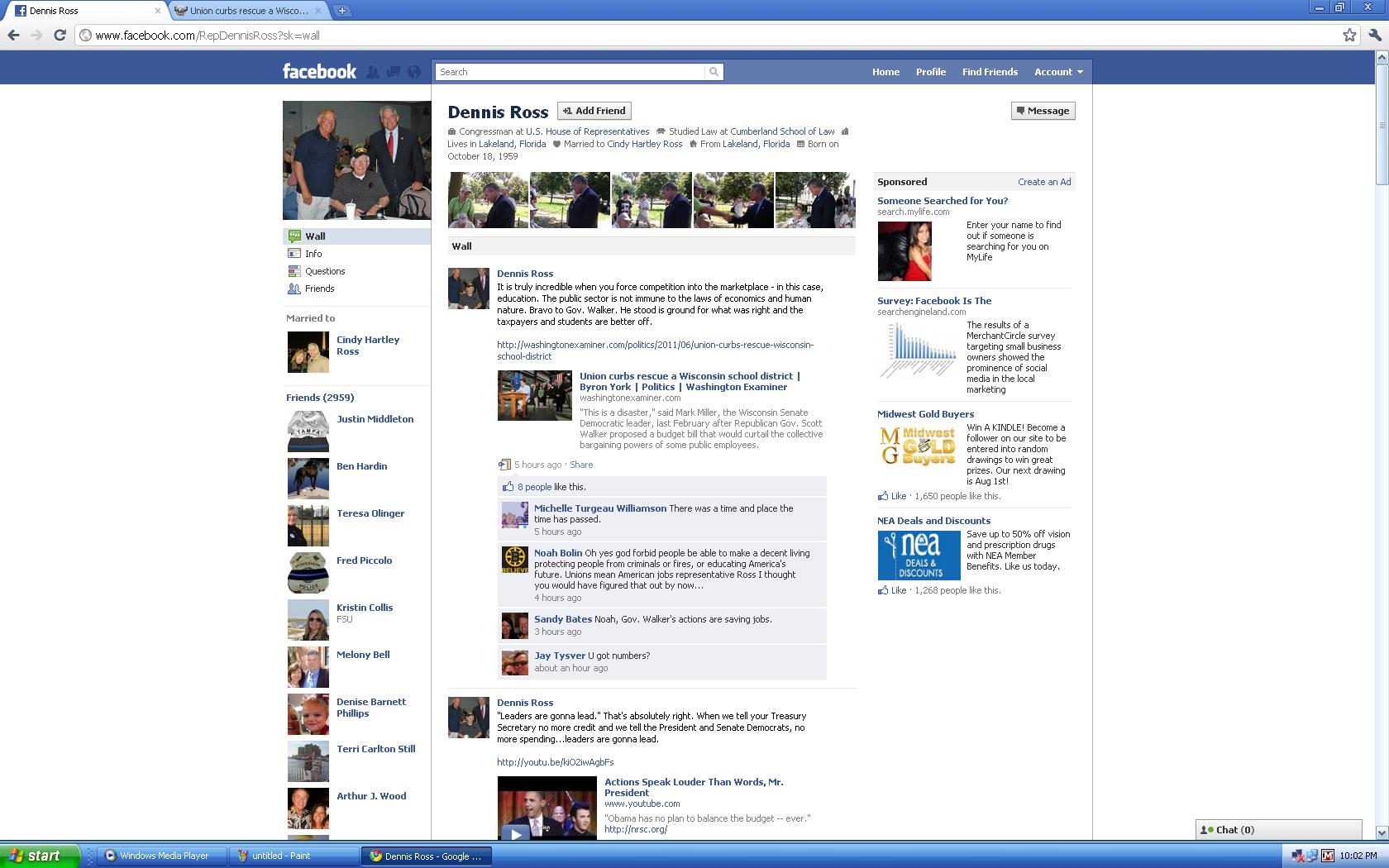Go to Home in Facebook header
The height and width of the screenshot is (868, 1389).
coord(885,72)
